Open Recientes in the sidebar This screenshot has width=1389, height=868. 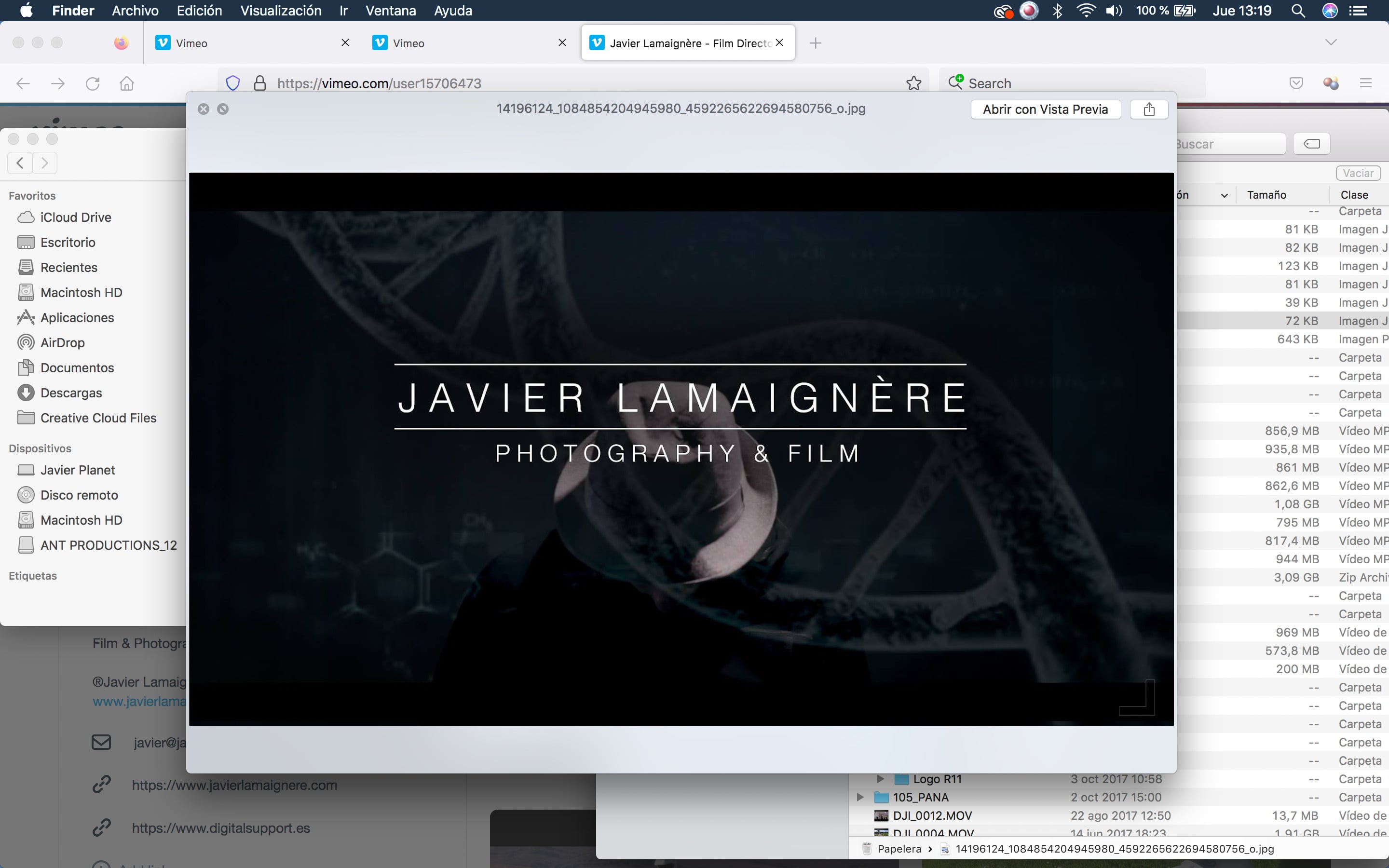point(69,268)
